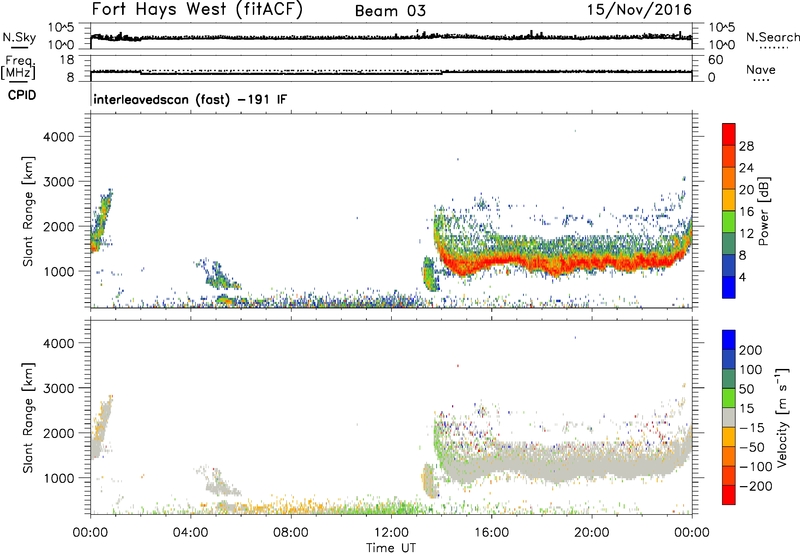This screenshot has width=800, height=554.
Task: Click the 'interleavedscan (fast) -191 IF' text
Action: click(190, 99)
